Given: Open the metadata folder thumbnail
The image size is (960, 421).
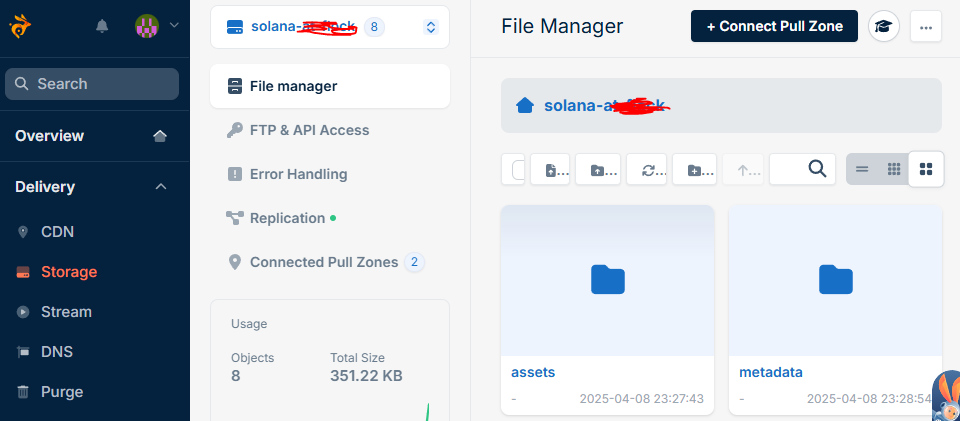Looking at the screenshot, I should (835, 280).
